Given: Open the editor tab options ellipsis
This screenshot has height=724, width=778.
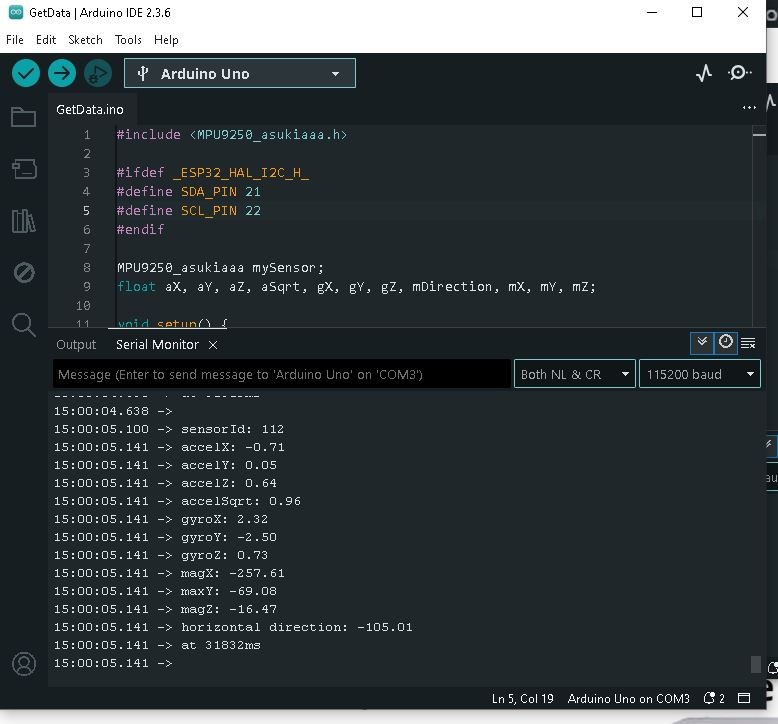Looking at the screenshot, I should pos(749,108).
